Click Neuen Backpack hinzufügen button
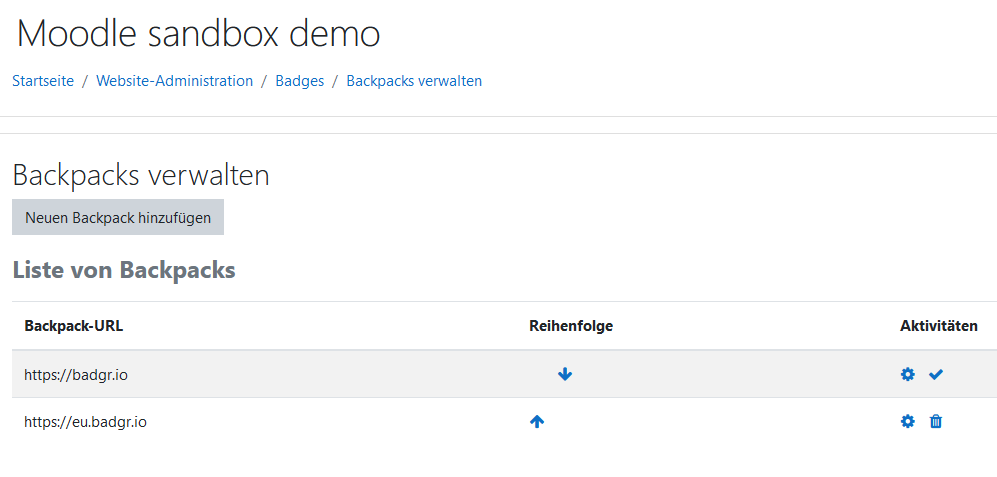Viewport: 997px width, 477px height. [x=118, y=218]
